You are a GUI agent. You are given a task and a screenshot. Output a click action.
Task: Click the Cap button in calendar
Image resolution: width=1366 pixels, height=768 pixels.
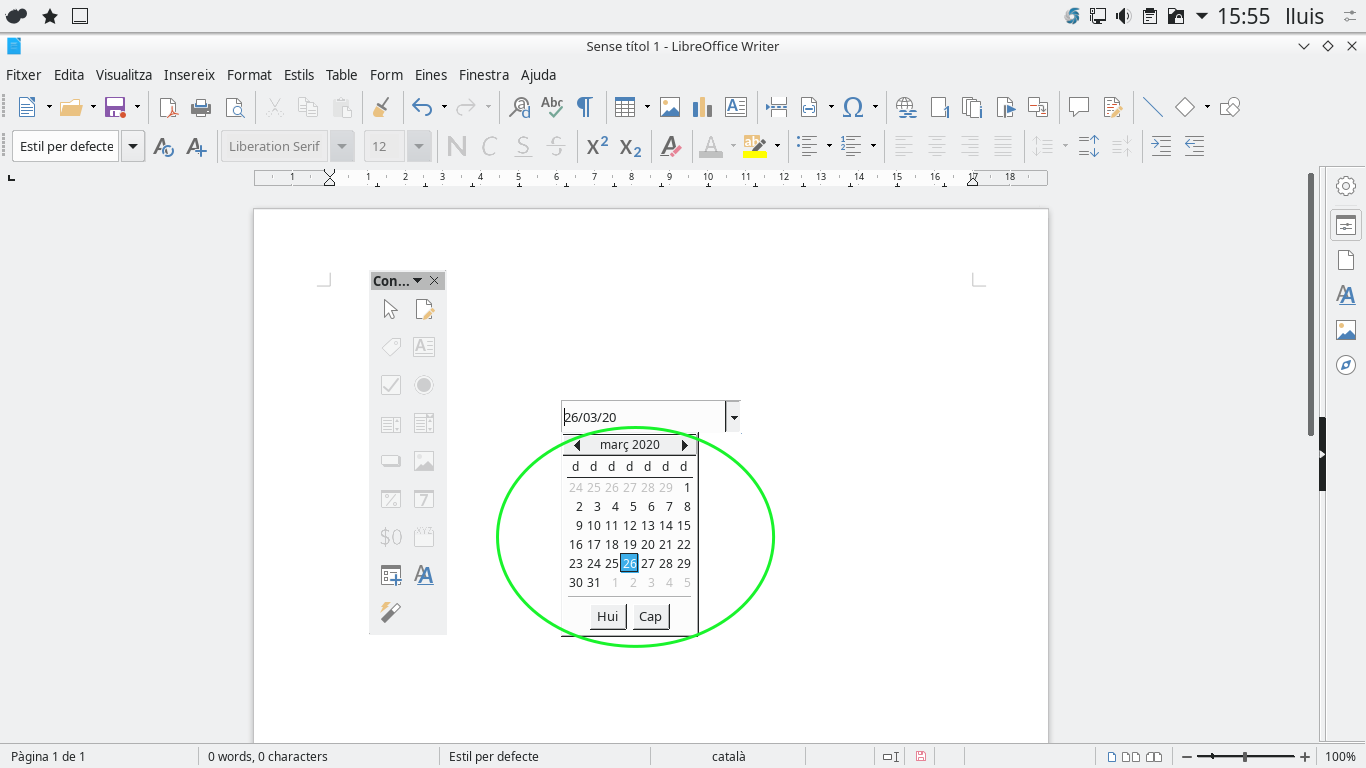click(x=650, y=616)
